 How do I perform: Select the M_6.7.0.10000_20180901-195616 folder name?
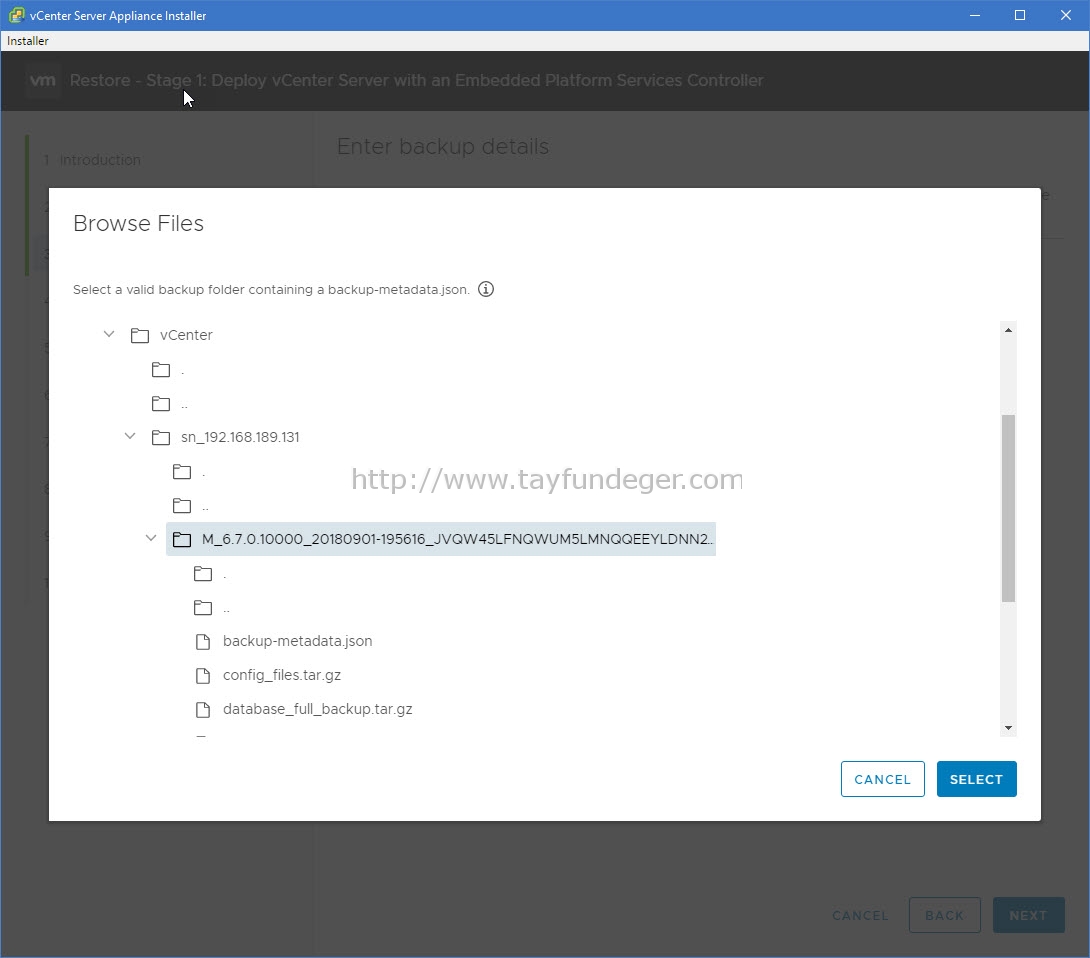point(457,539)
